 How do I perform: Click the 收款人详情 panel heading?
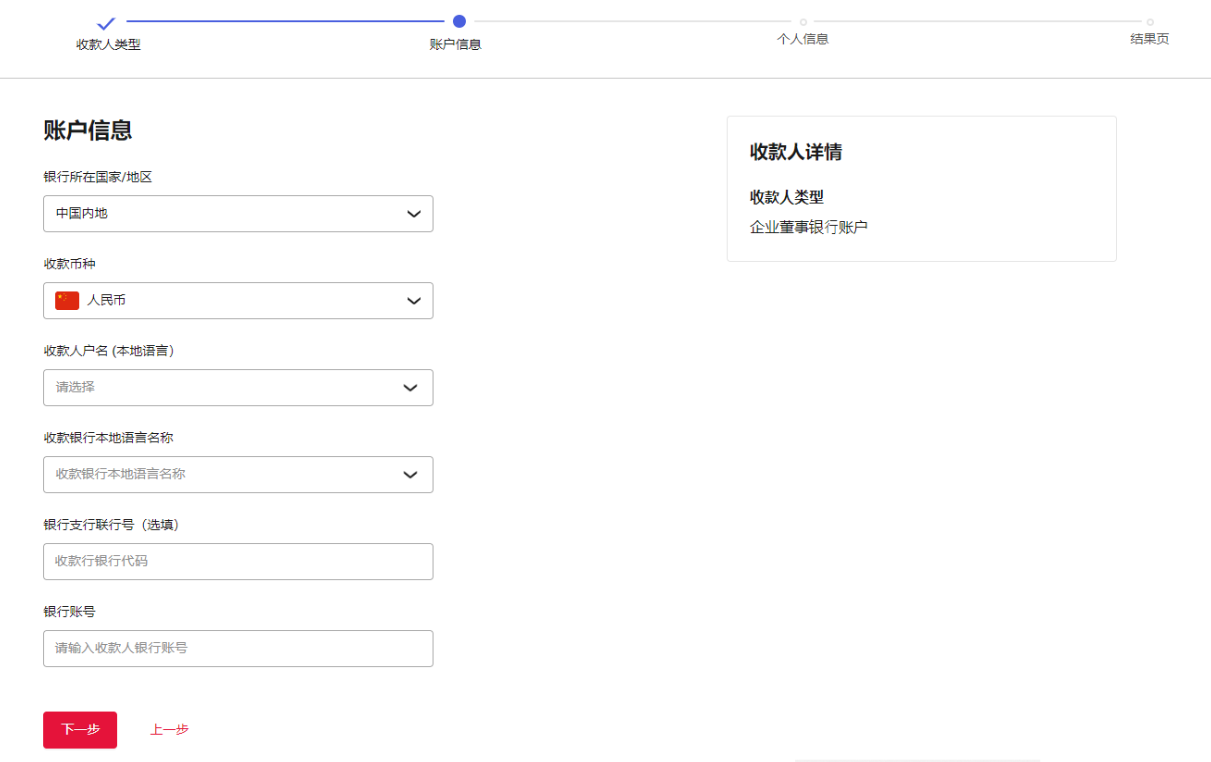(x=796, y=152)
